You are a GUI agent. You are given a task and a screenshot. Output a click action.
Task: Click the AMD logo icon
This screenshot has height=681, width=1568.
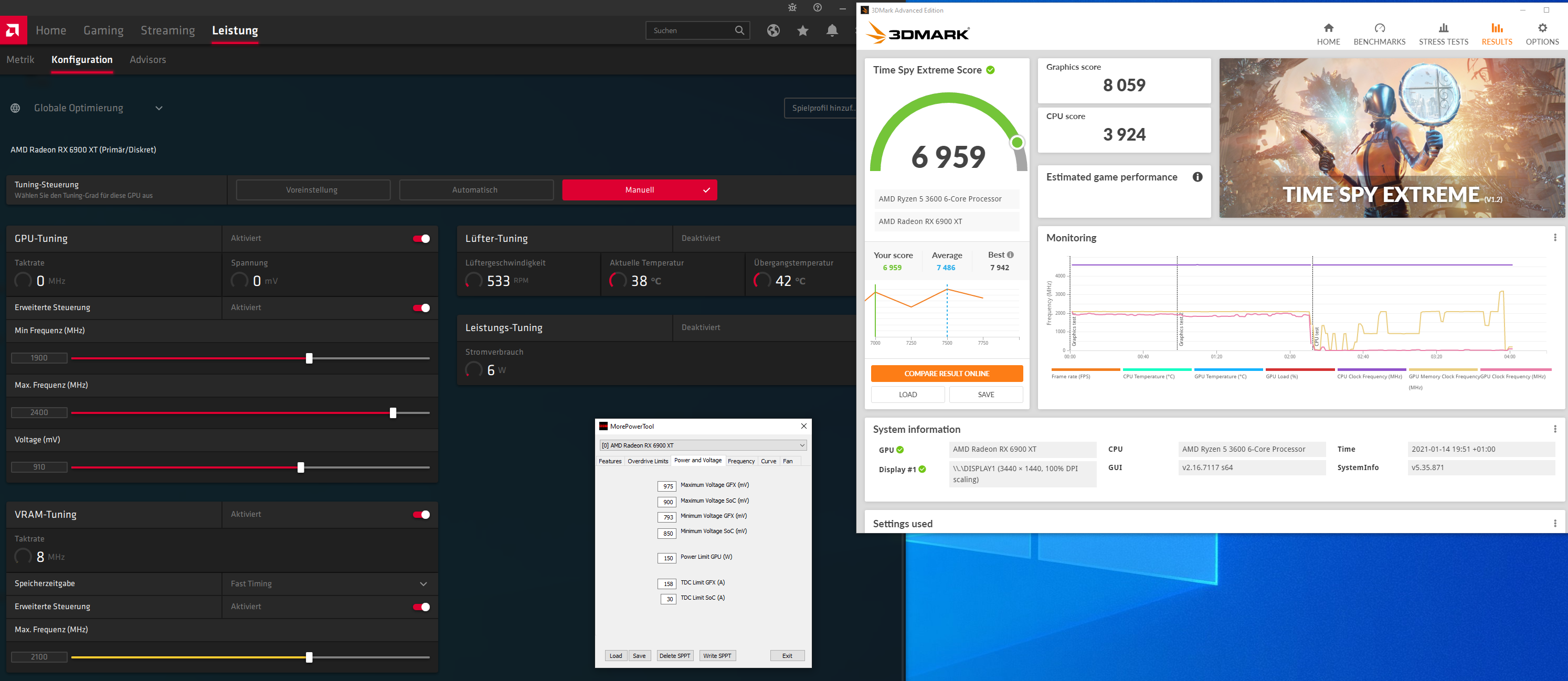(x=13, y=30)
